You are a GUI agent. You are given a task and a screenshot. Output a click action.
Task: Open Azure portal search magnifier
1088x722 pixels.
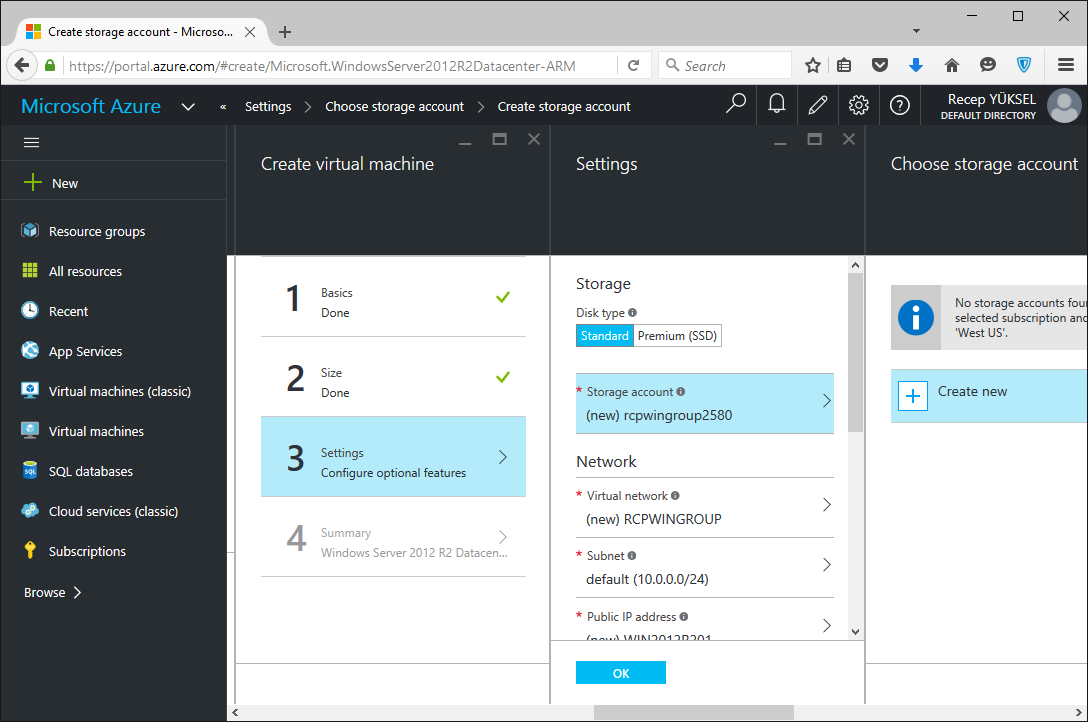736,104
